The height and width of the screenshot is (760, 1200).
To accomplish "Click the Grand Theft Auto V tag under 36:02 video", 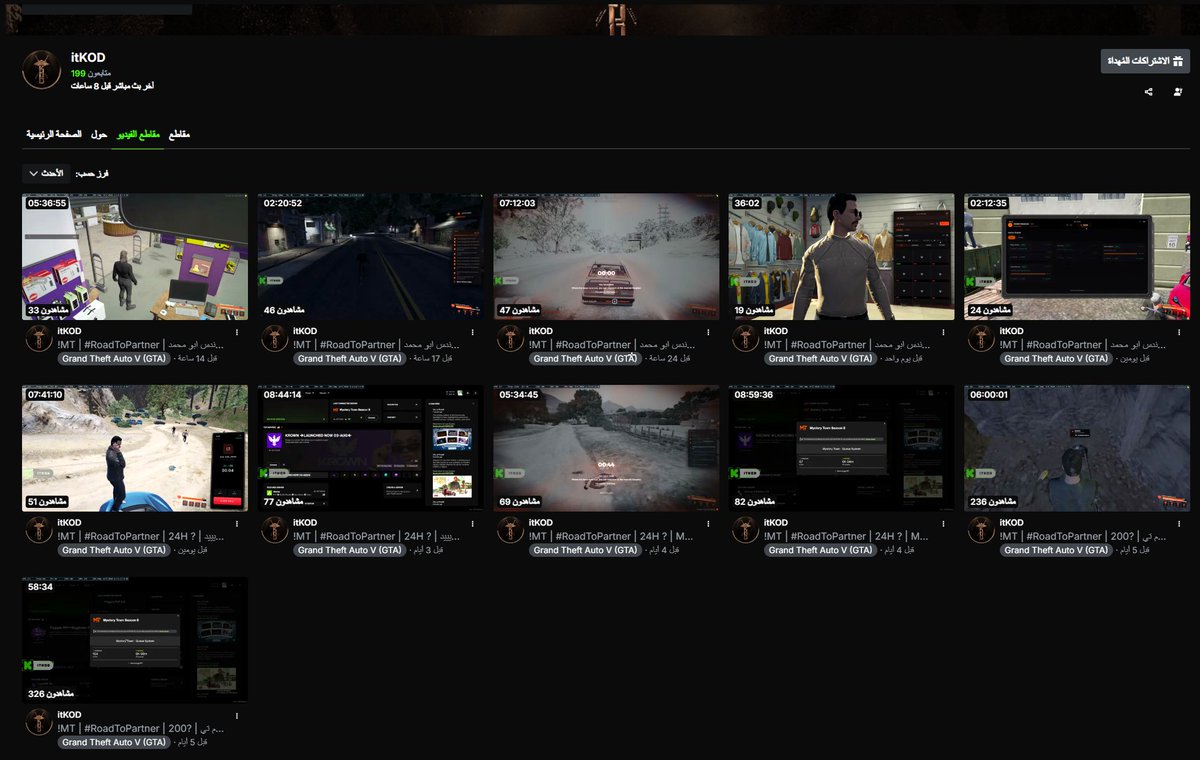I will [x=821, y=358].
